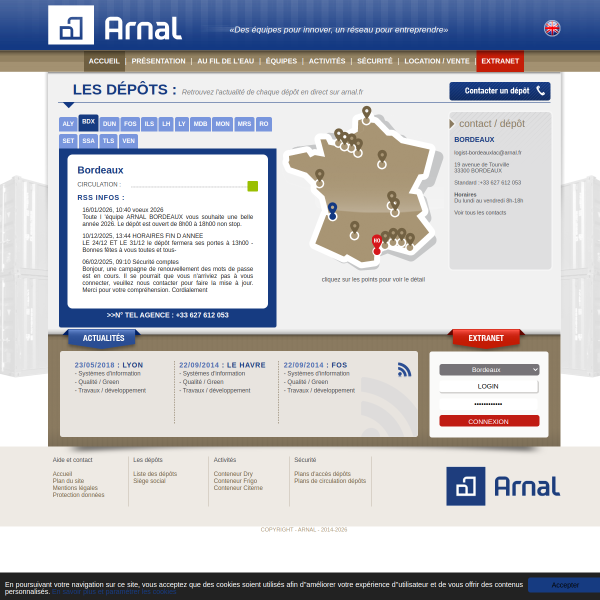Click the phone icon on Contacter un dépôt
Image resolution: width=600 pixels, height=600 pixels.
pos(540,91)
